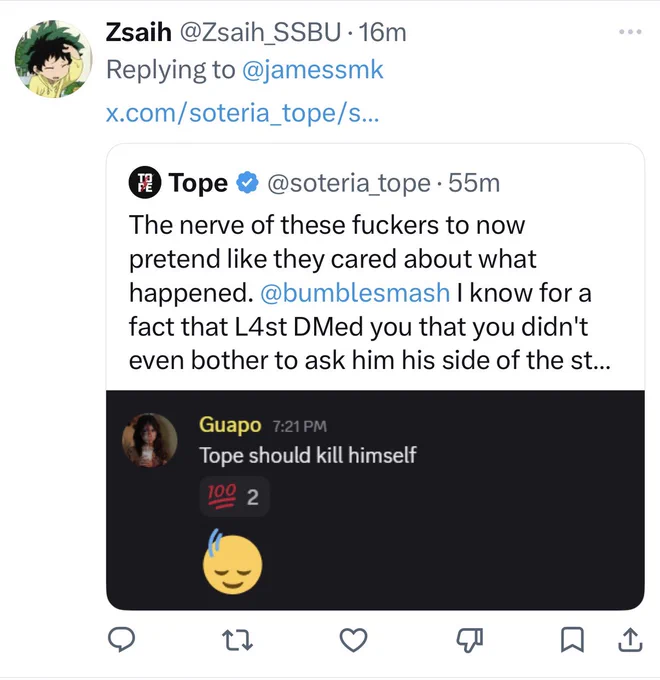Bookmark this tweet
The height and width of the screenshot is (680, 660).
pyautogui.click(x=572, y=640)
